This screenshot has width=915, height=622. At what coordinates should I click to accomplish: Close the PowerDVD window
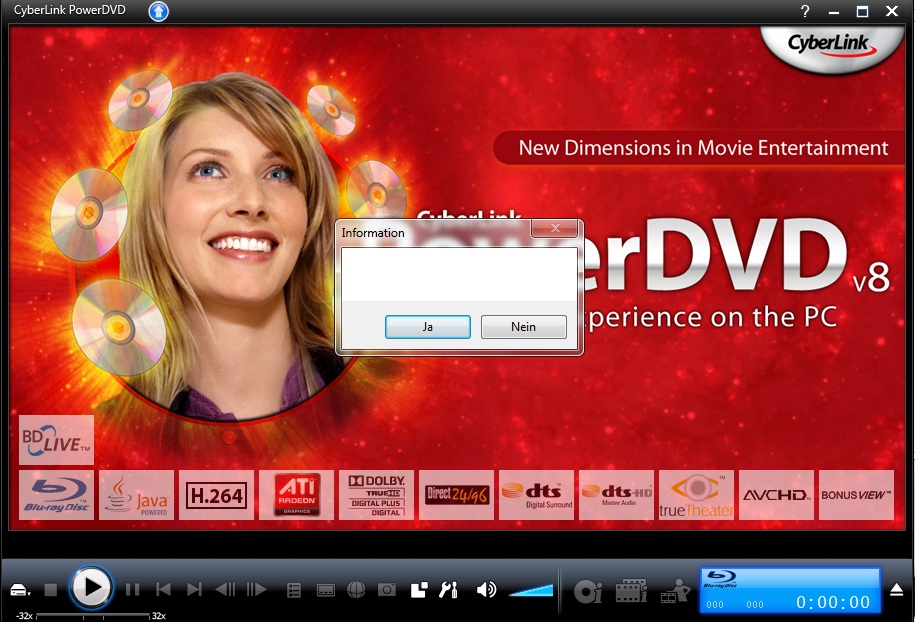click(892, 11)
